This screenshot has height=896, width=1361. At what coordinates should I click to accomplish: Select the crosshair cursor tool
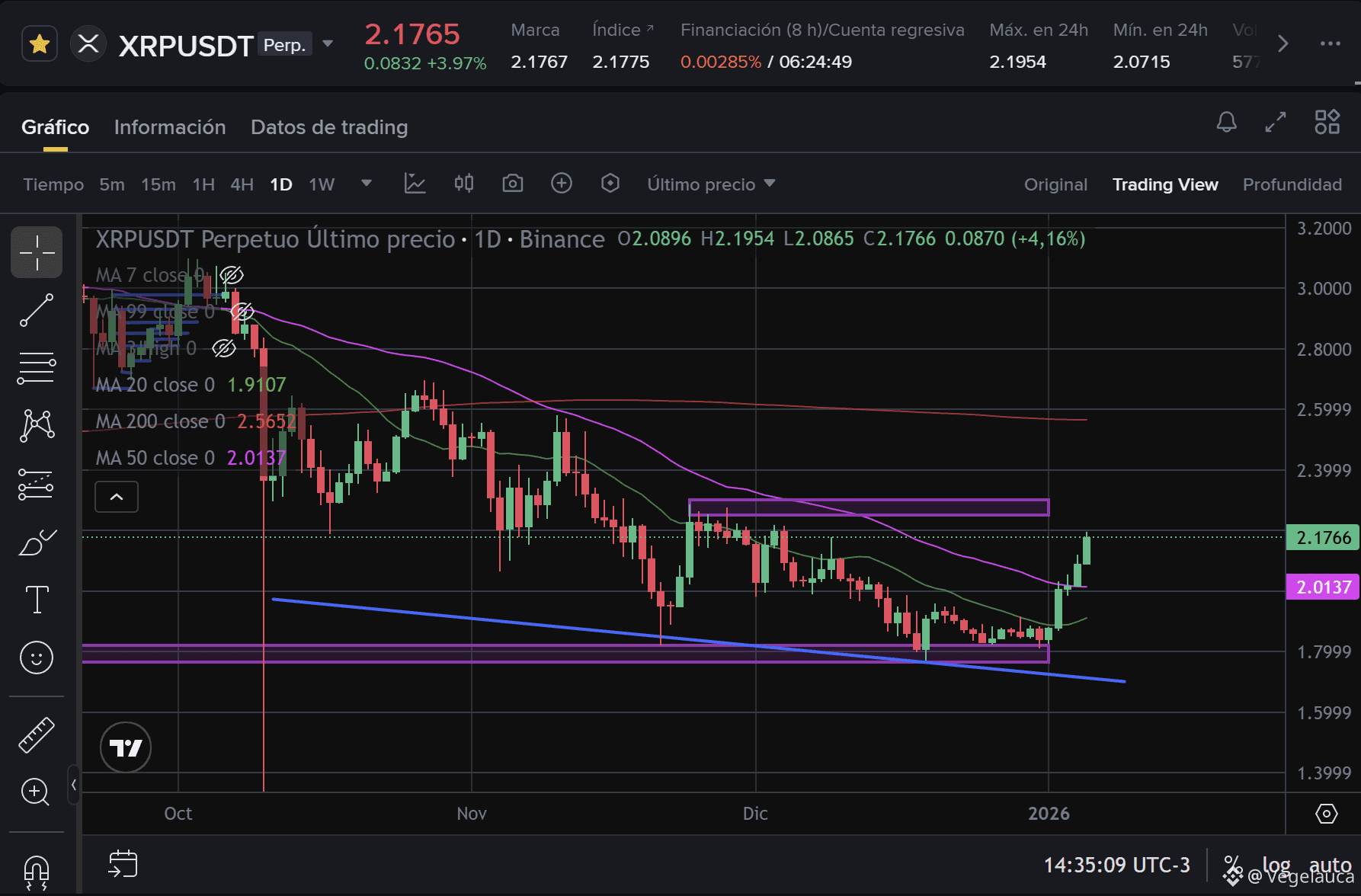(37, 252)
